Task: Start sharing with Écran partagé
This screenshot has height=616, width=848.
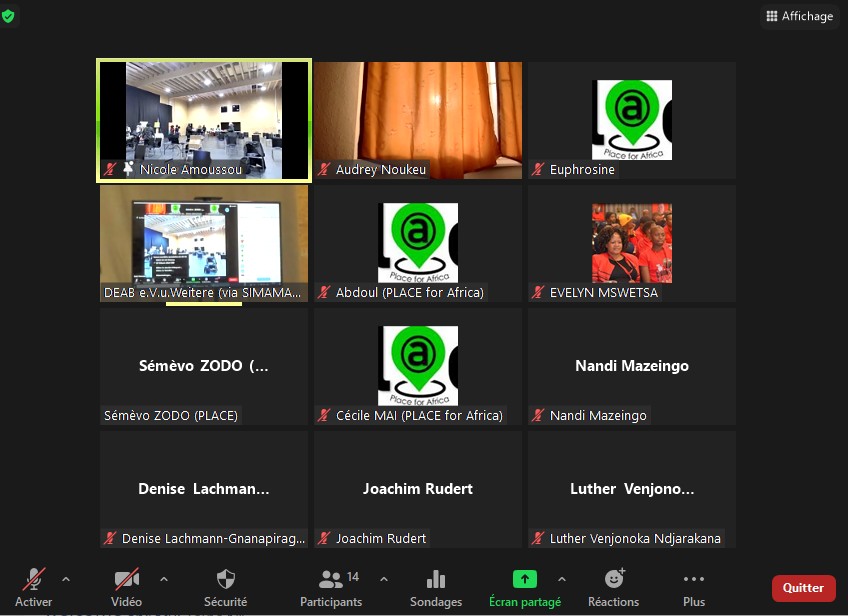Action: (524, 586)
